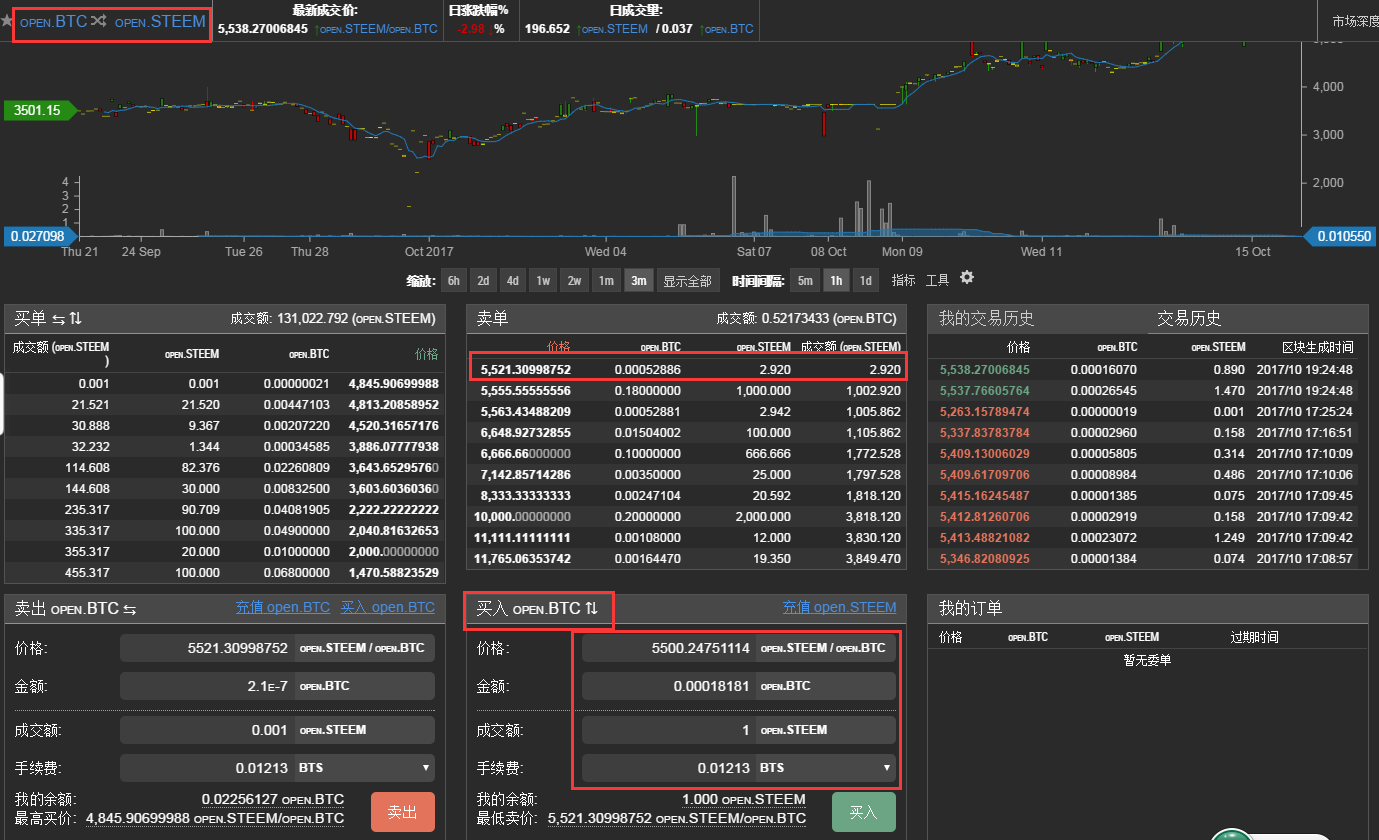Image resolution: width=1379 pixels, height=840 pixels.
Task: Click trade history price 5,263.15789474
Action: [x=985, y=411]
